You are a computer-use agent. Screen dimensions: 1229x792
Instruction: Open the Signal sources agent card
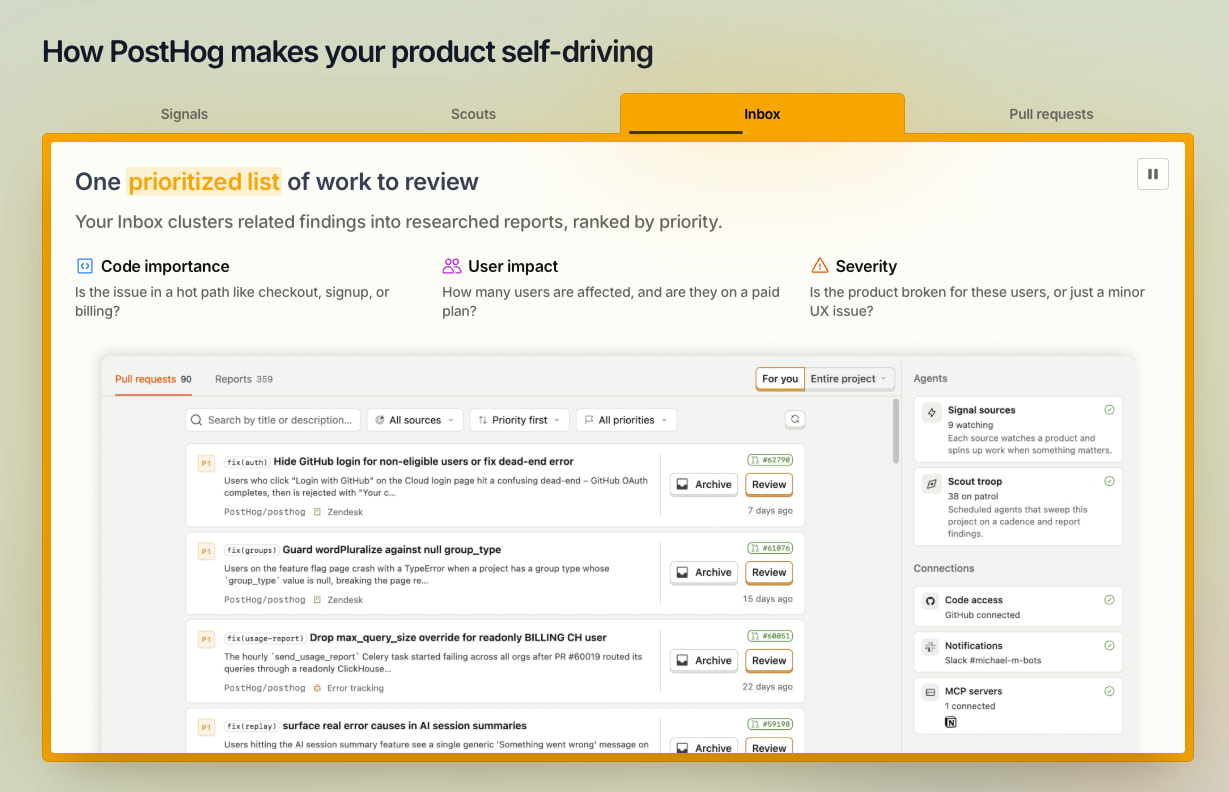tap(1018, 430)
